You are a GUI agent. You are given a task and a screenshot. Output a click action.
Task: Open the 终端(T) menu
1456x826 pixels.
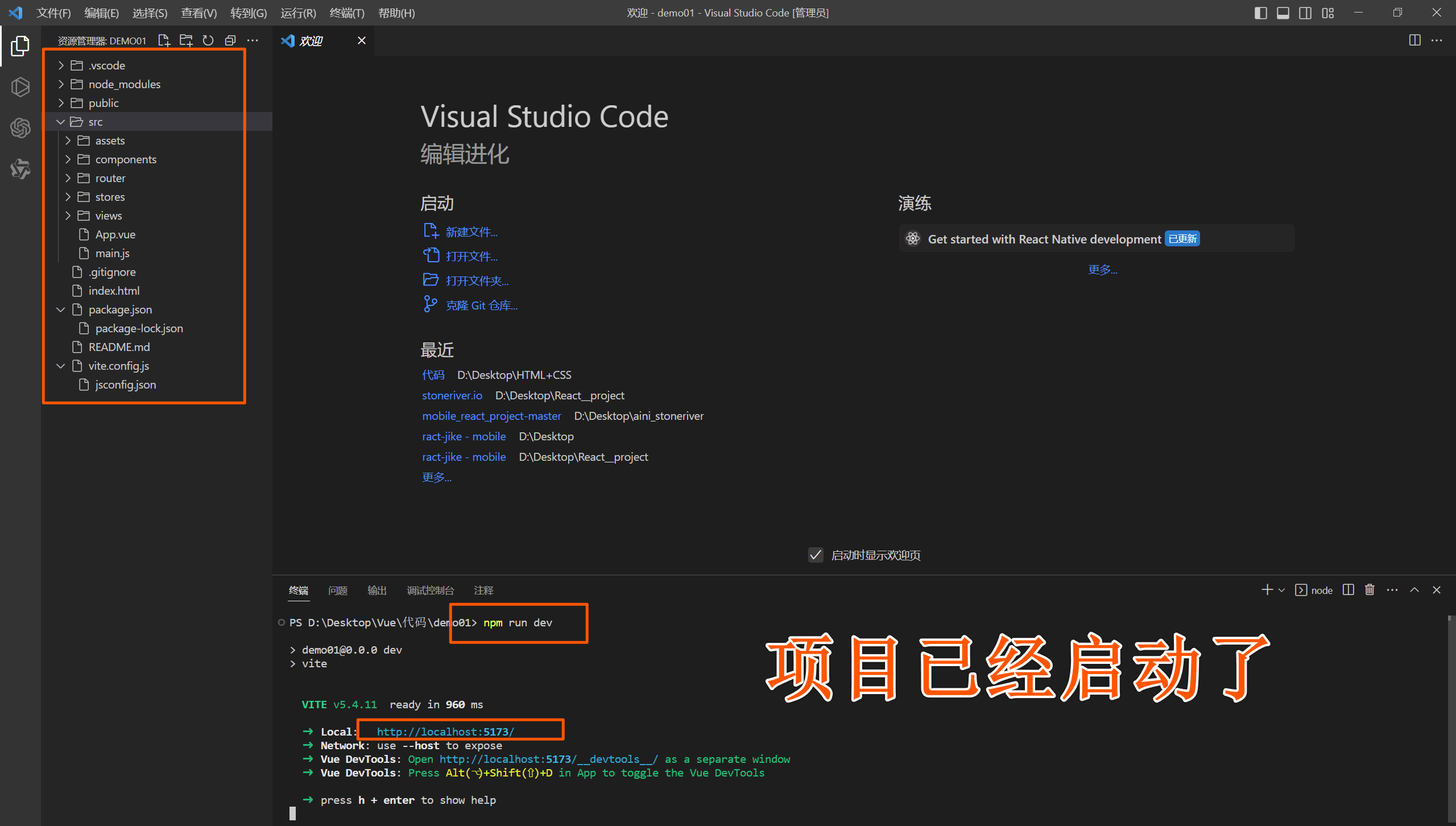pyautogui.click(x=347, y=13)
